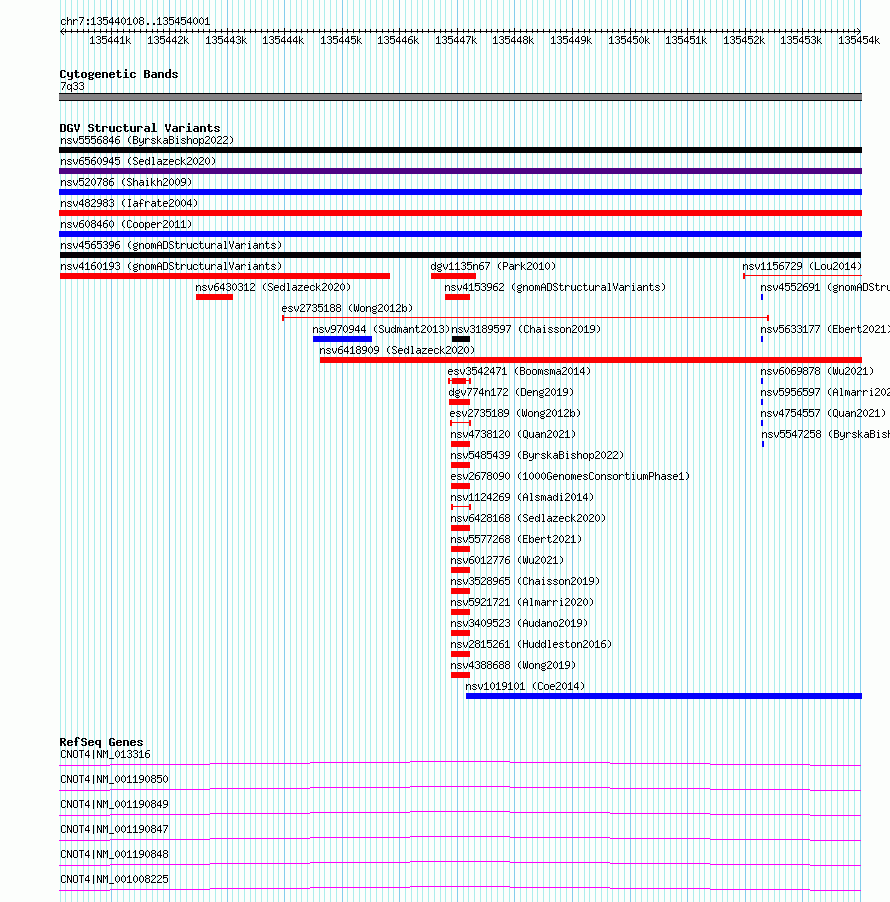
Task: Open the CNOT4|NM_001190848 transcript label
Action: (114, 854)
